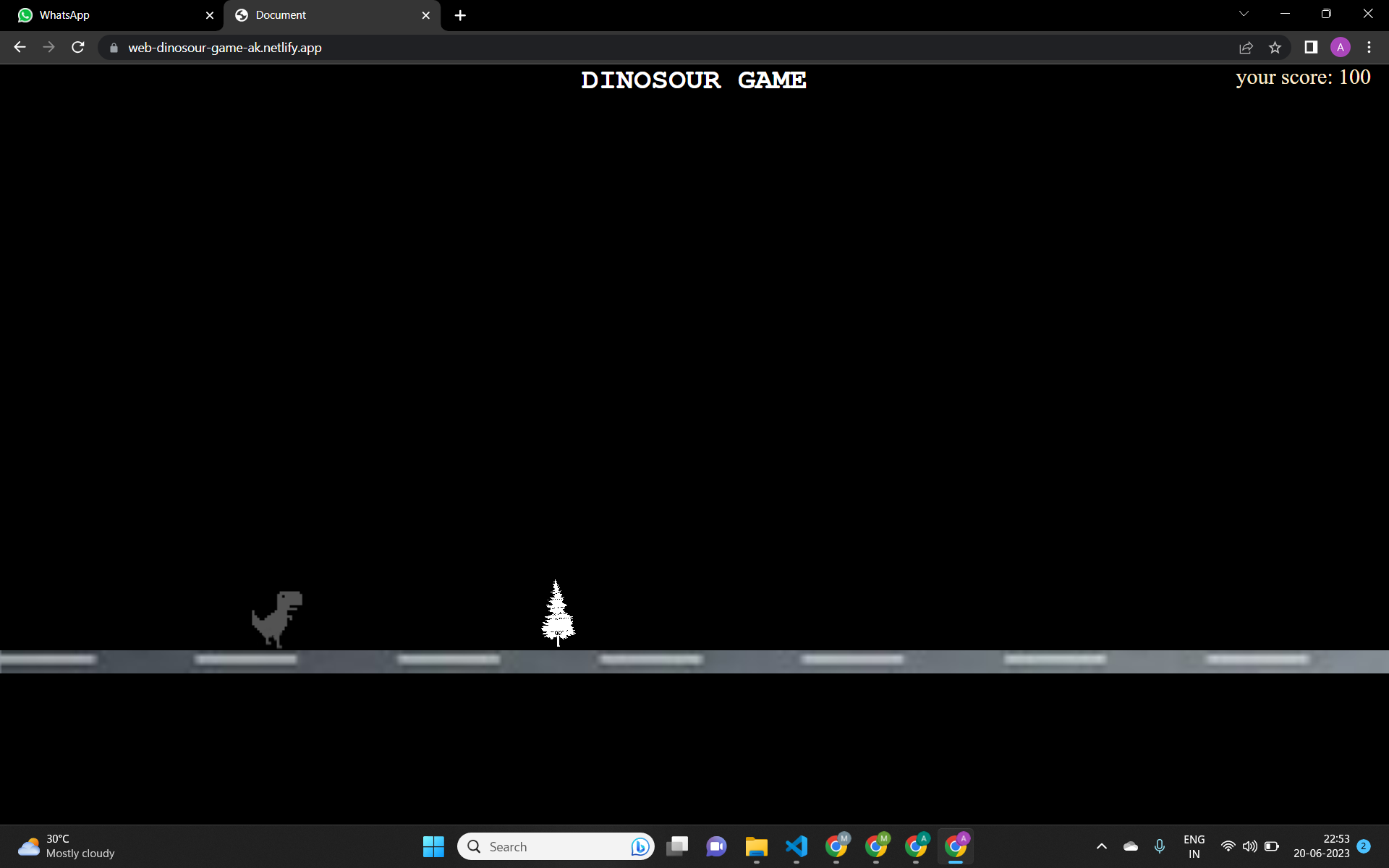This screenshot has width=1389, height=868.
Task: Open a new browser tab
Action: coord(460,15)
